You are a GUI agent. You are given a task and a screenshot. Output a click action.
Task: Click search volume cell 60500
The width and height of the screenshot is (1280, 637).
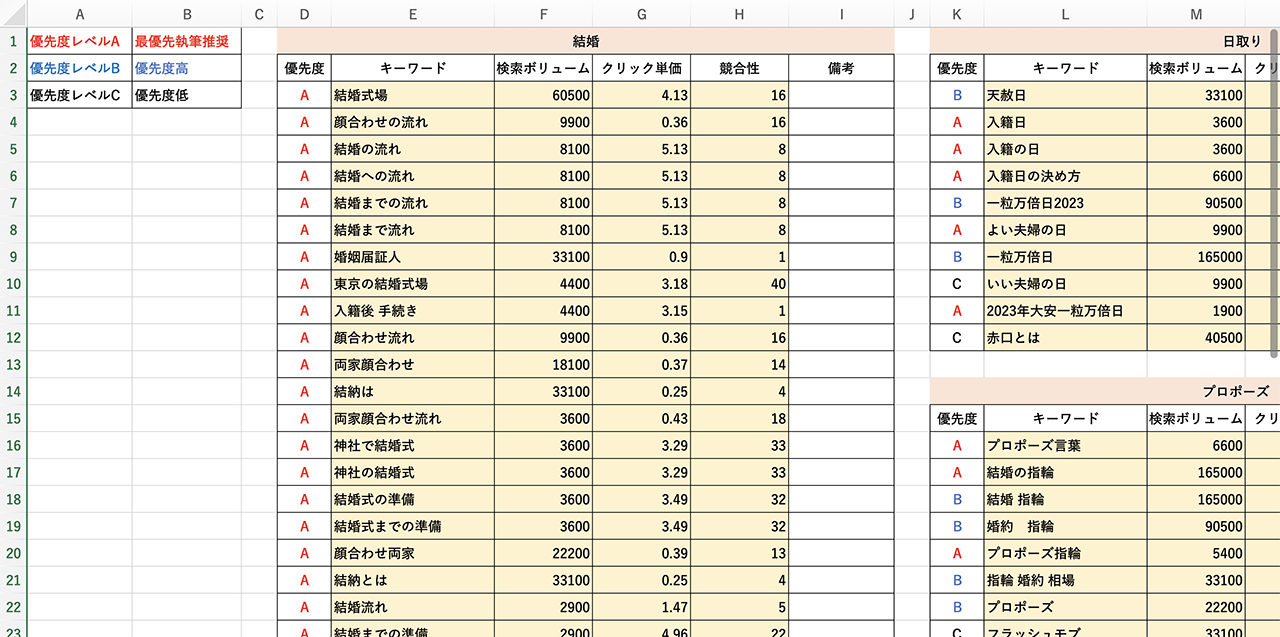[543, 95]
